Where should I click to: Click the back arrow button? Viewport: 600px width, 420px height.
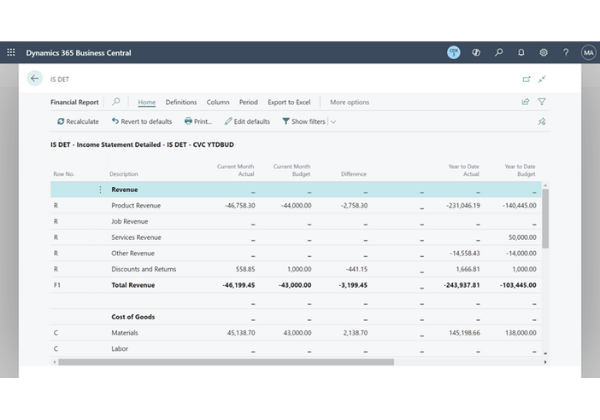(x=35, y=78)
